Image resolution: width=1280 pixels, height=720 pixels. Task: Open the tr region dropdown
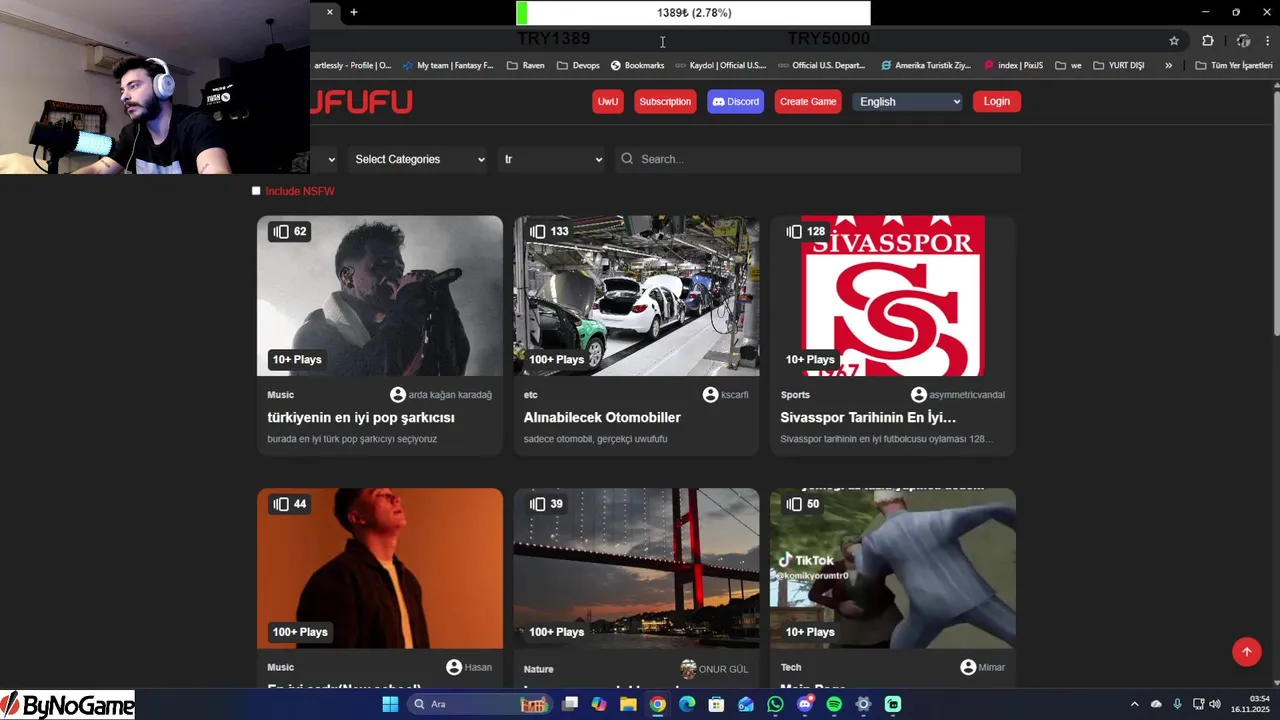coord(553,159)
